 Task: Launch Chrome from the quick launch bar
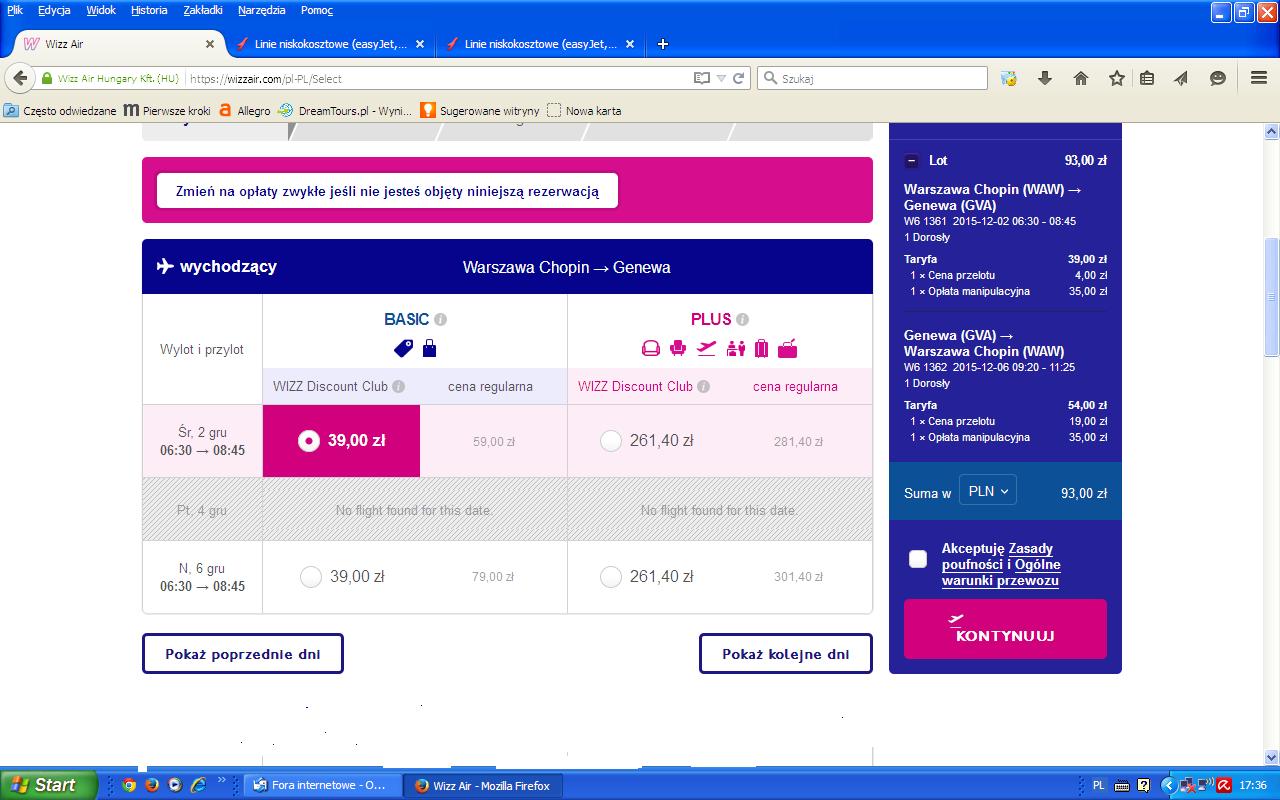pos(129,785)
